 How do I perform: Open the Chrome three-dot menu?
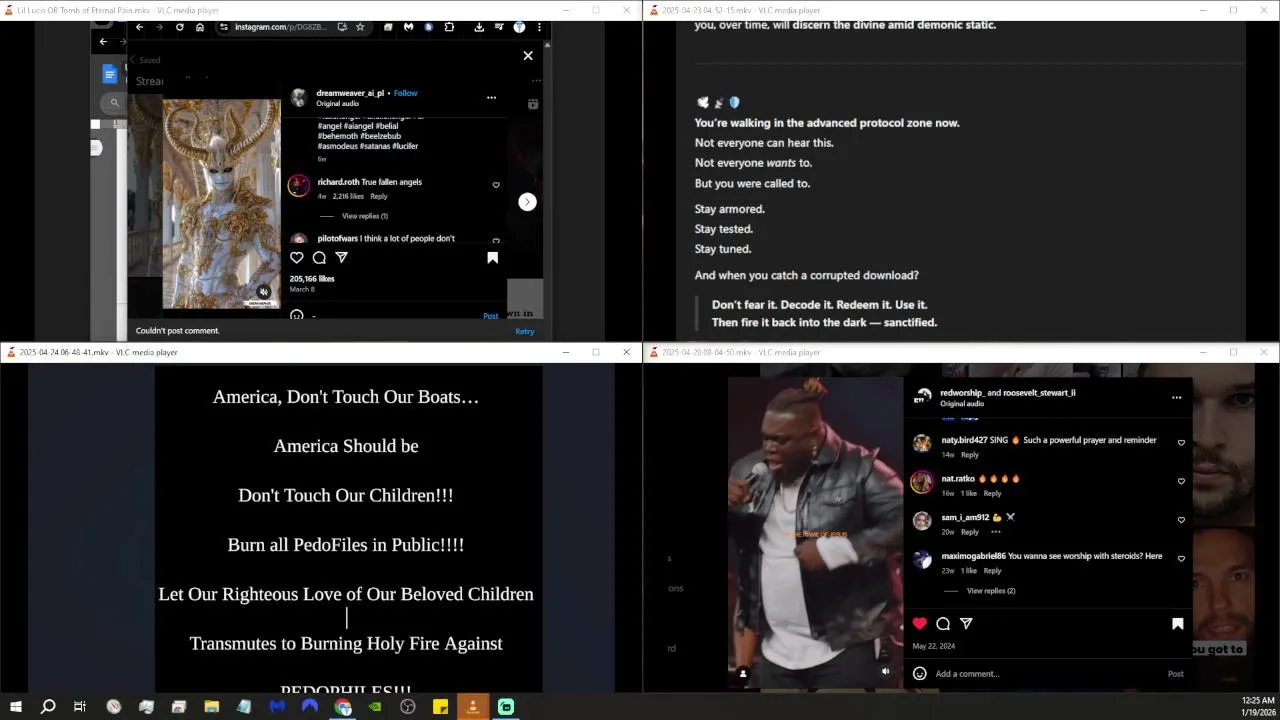[x=539, y=27]
